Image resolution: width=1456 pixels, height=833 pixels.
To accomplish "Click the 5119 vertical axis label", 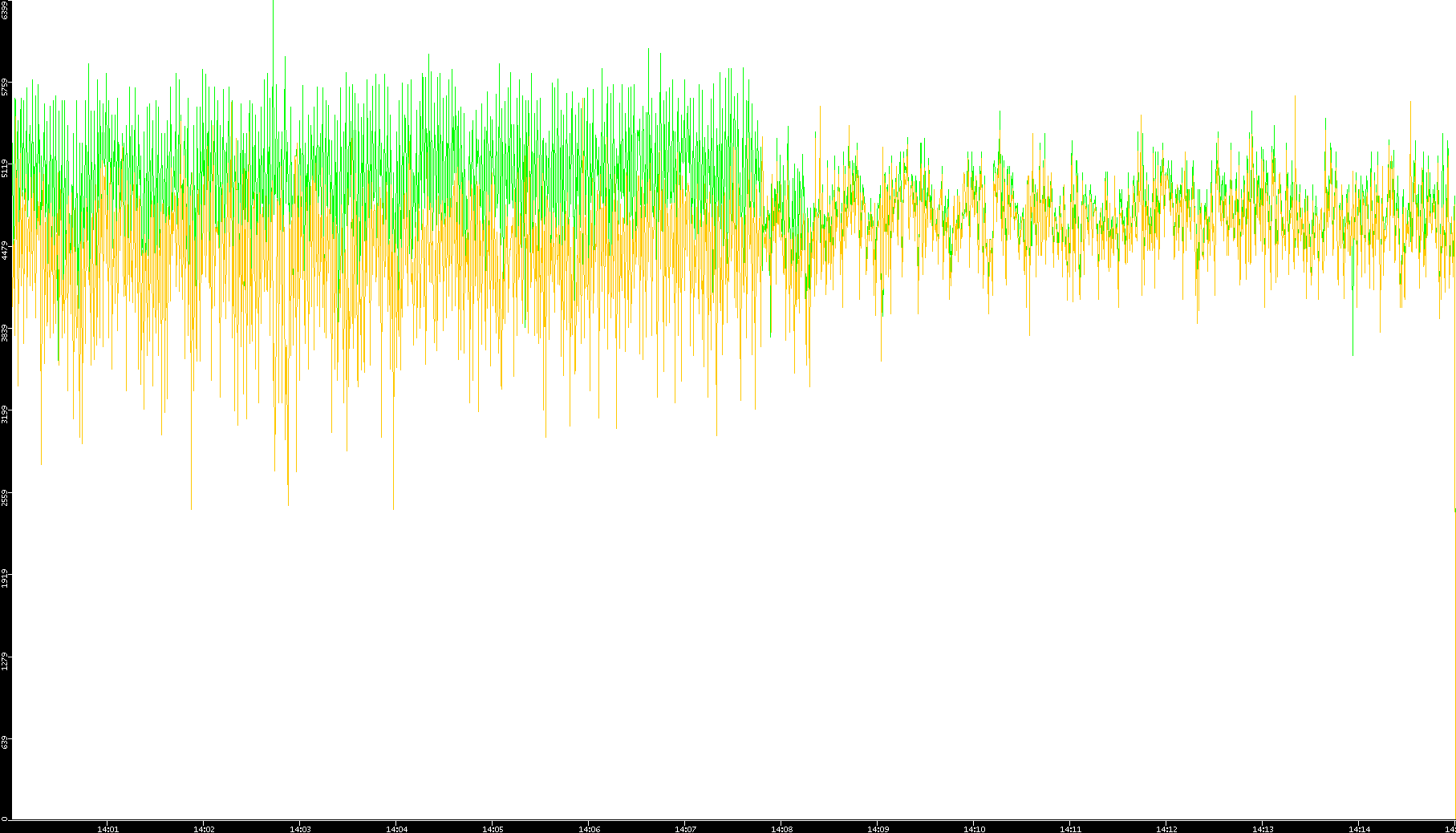I will 5,168.
